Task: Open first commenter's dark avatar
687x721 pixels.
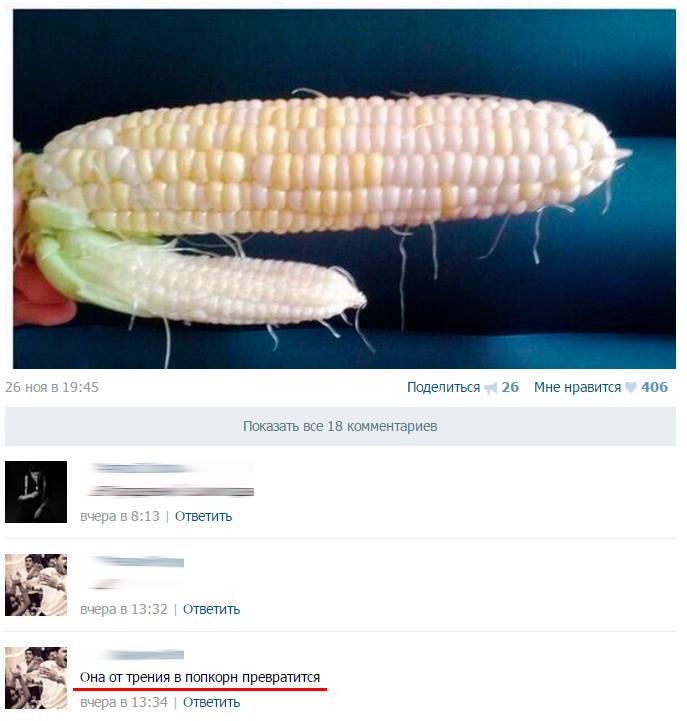Action: point(36,492)
